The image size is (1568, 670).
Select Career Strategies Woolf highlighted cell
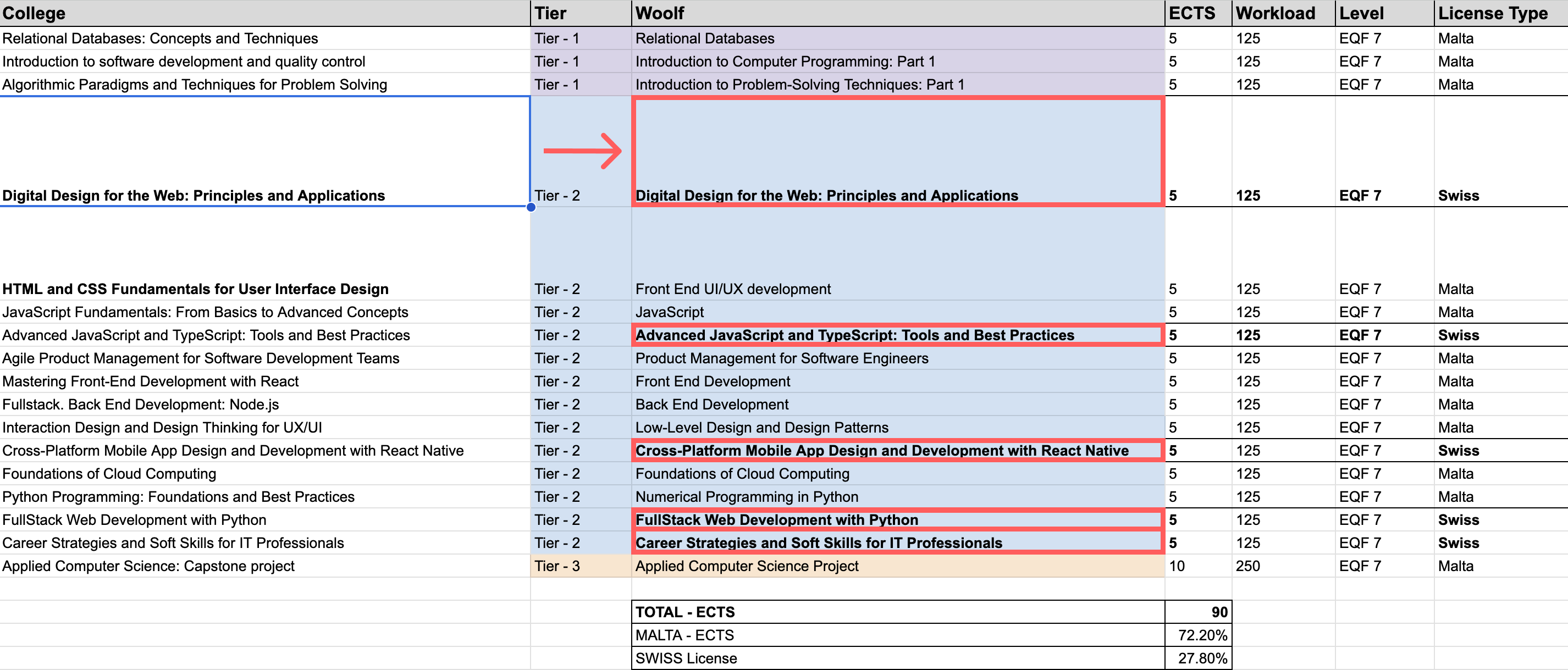click(897, 543)
